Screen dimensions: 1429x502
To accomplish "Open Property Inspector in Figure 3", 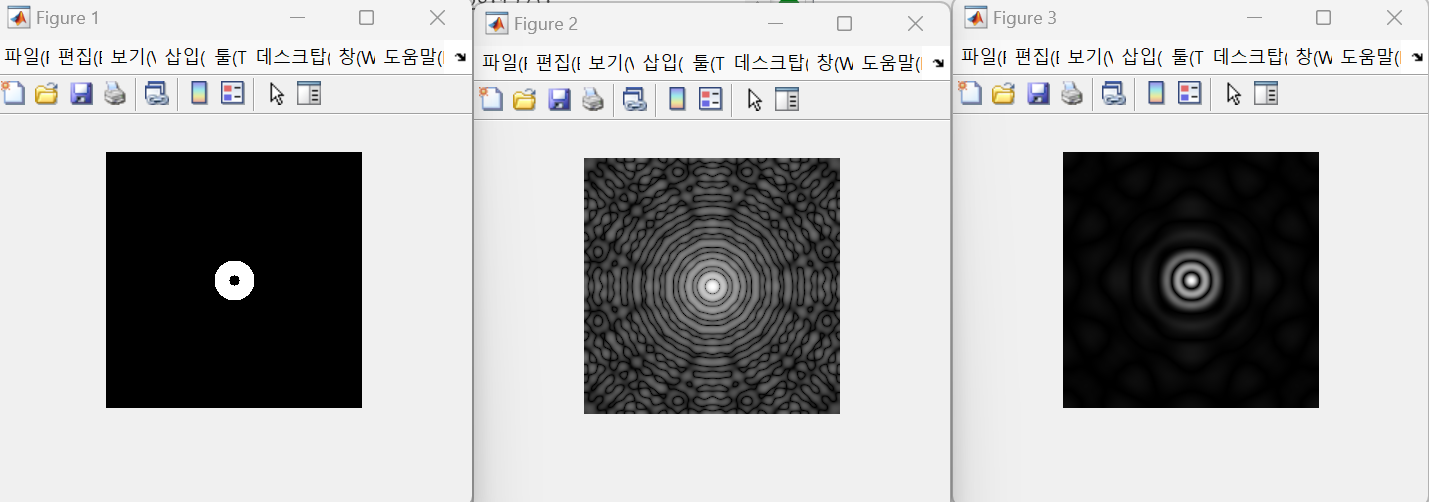I will (1266, 93).
